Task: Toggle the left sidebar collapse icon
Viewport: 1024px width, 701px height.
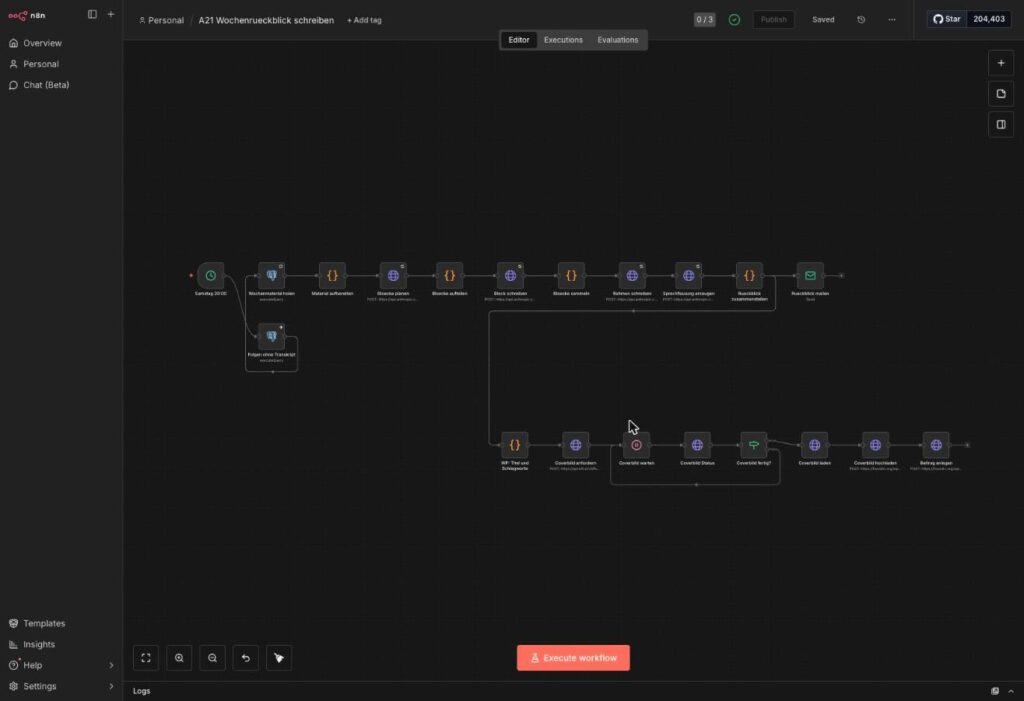Action: pos(92,14)
